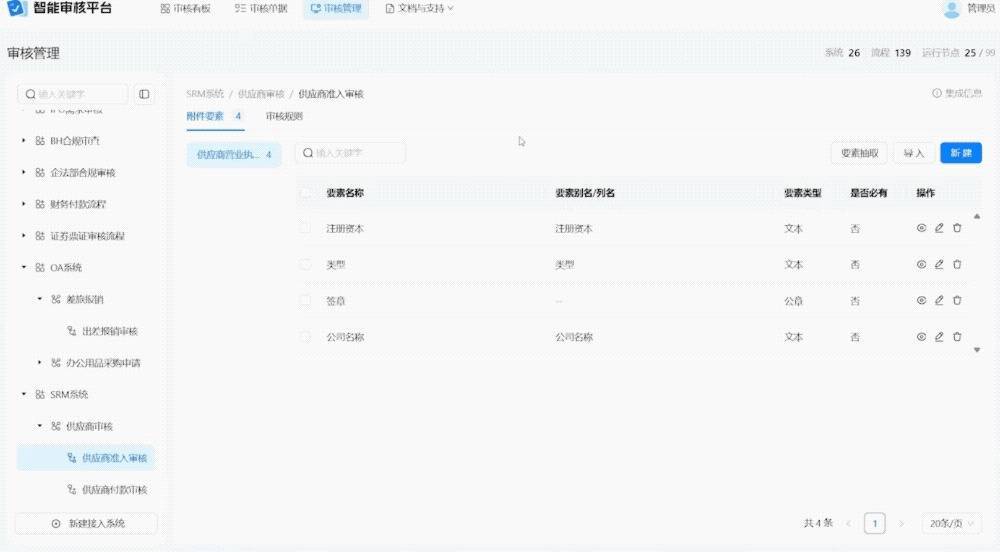Open the 管理员 user avatar
This screenshot has width=1000, height=552.
tap(951, 9)
